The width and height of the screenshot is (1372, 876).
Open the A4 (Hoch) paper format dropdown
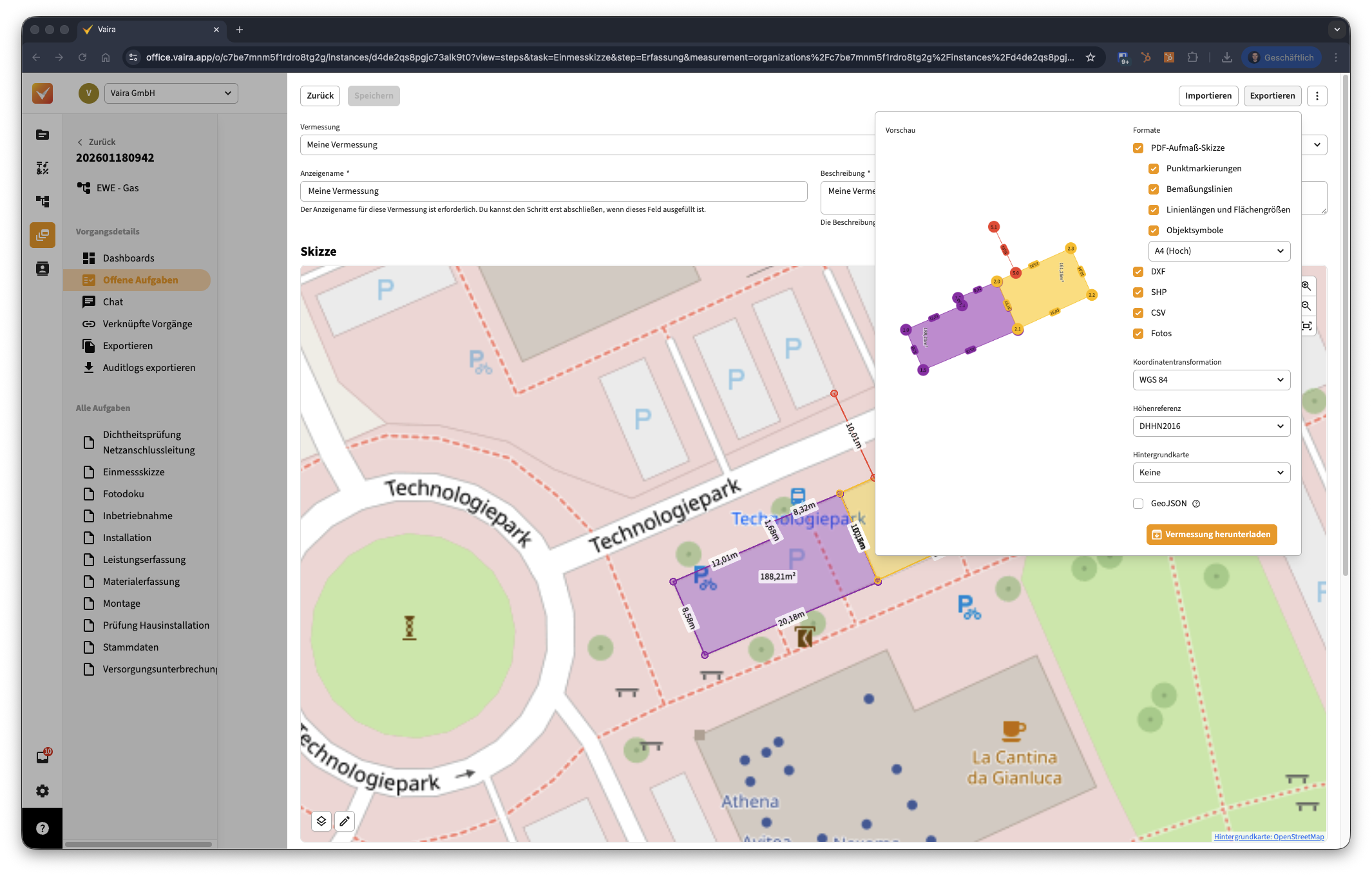tap(1219, 251)
